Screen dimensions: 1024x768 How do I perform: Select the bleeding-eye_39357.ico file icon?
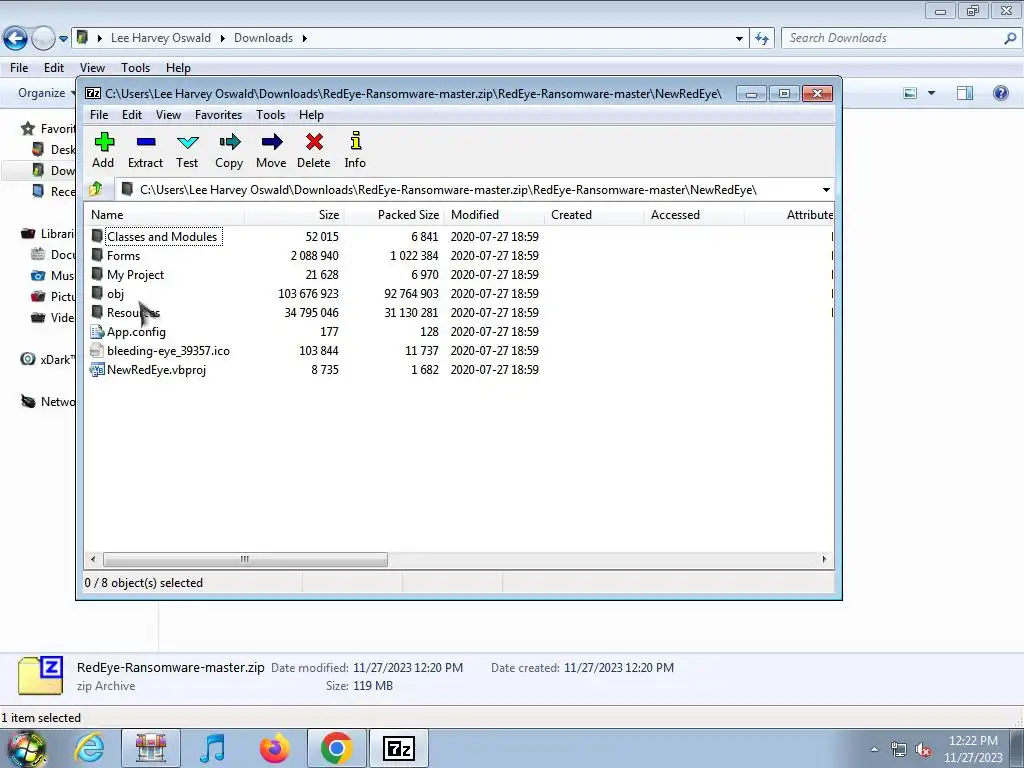click(97, 350)
